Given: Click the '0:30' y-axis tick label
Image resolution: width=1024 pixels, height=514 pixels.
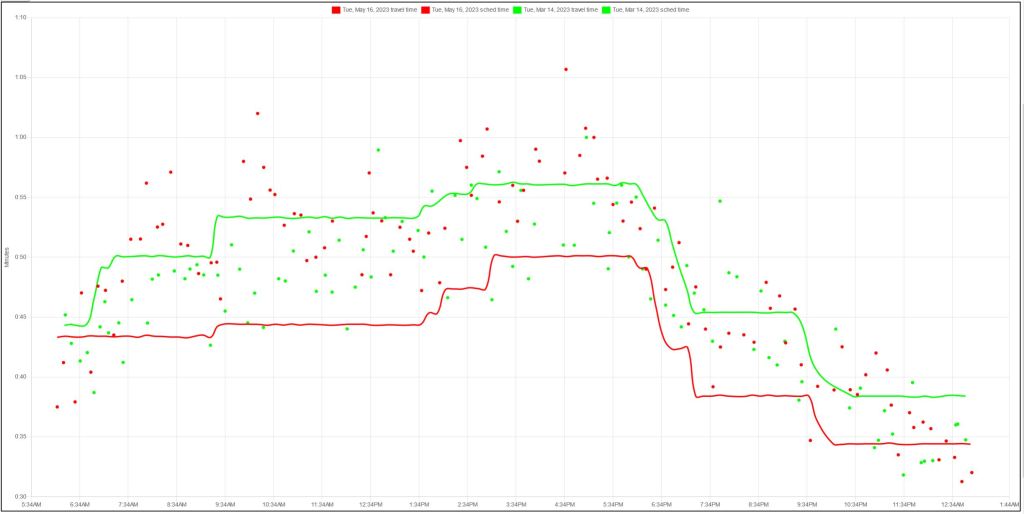Looking at the screenshot, I should [x=21, y=496].
